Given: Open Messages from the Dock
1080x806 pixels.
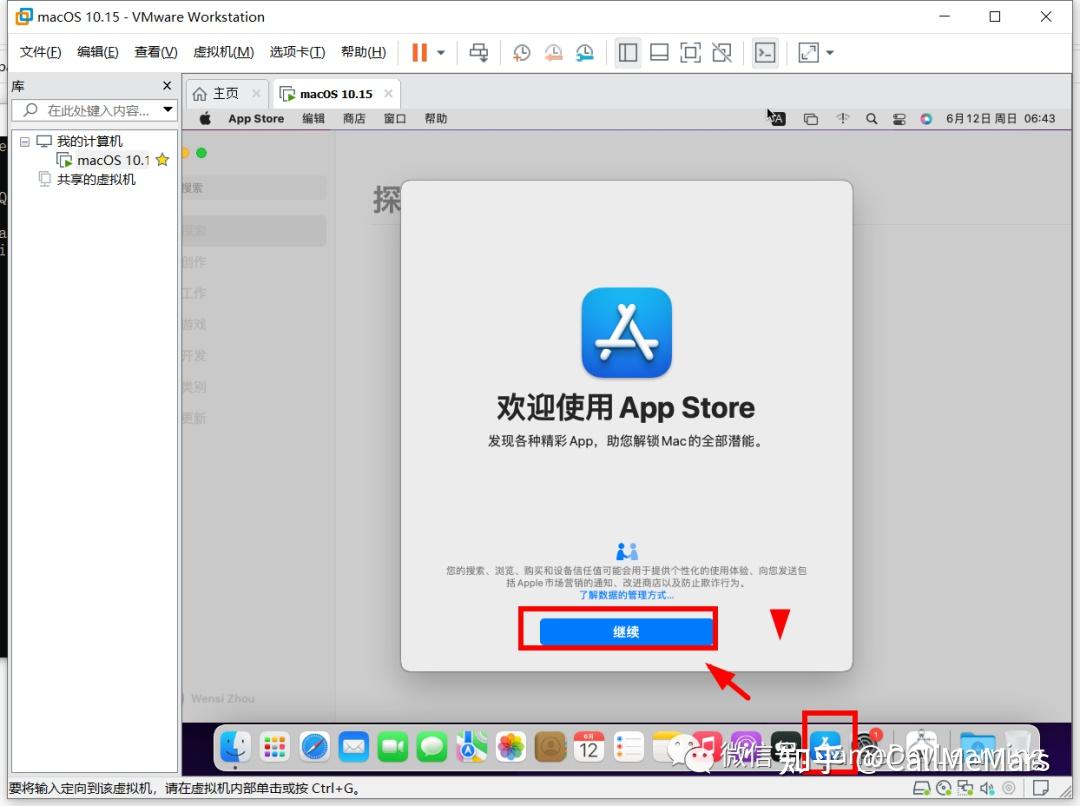Looking at the screenshot, I should tap(432, 747).
